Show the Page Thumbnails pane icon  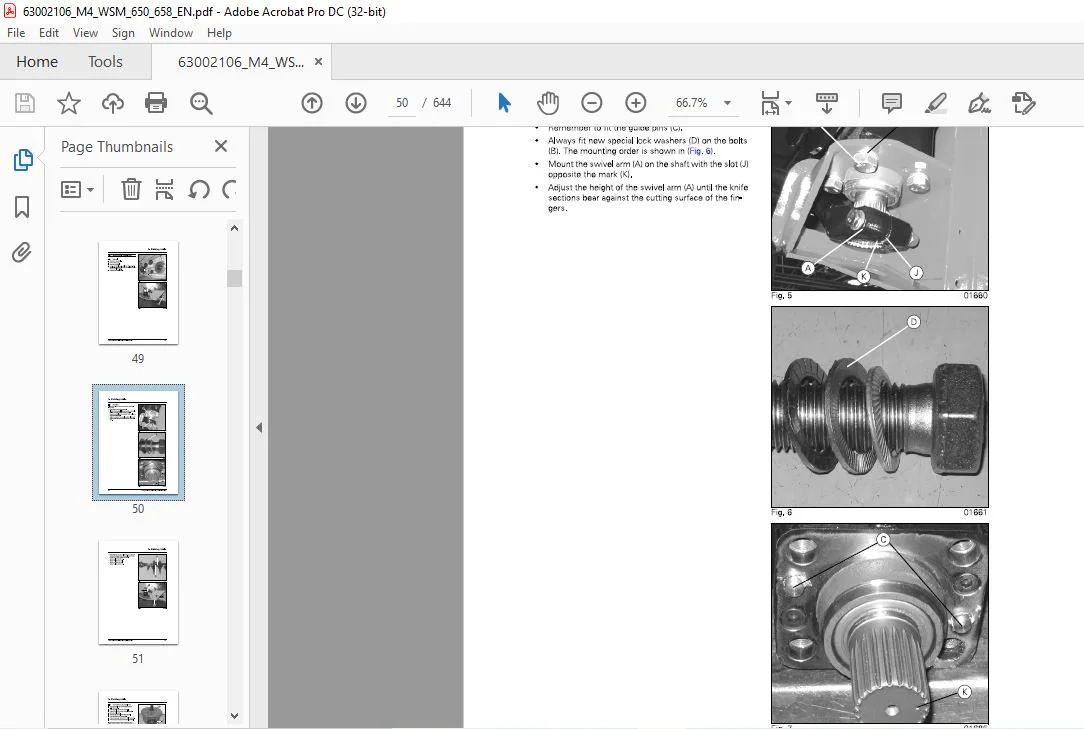coord(23,160)
